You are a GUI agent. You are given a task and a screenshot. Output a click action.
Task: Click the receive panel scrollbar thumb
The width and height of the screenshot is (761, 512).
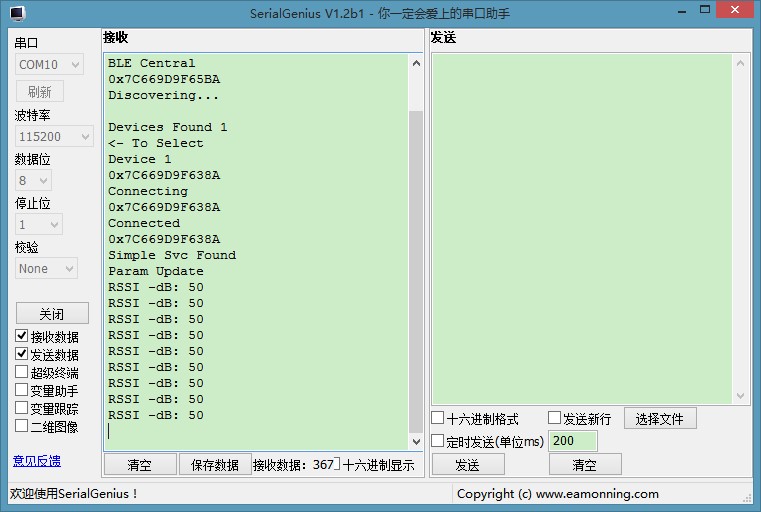click(x=416, y=272)
